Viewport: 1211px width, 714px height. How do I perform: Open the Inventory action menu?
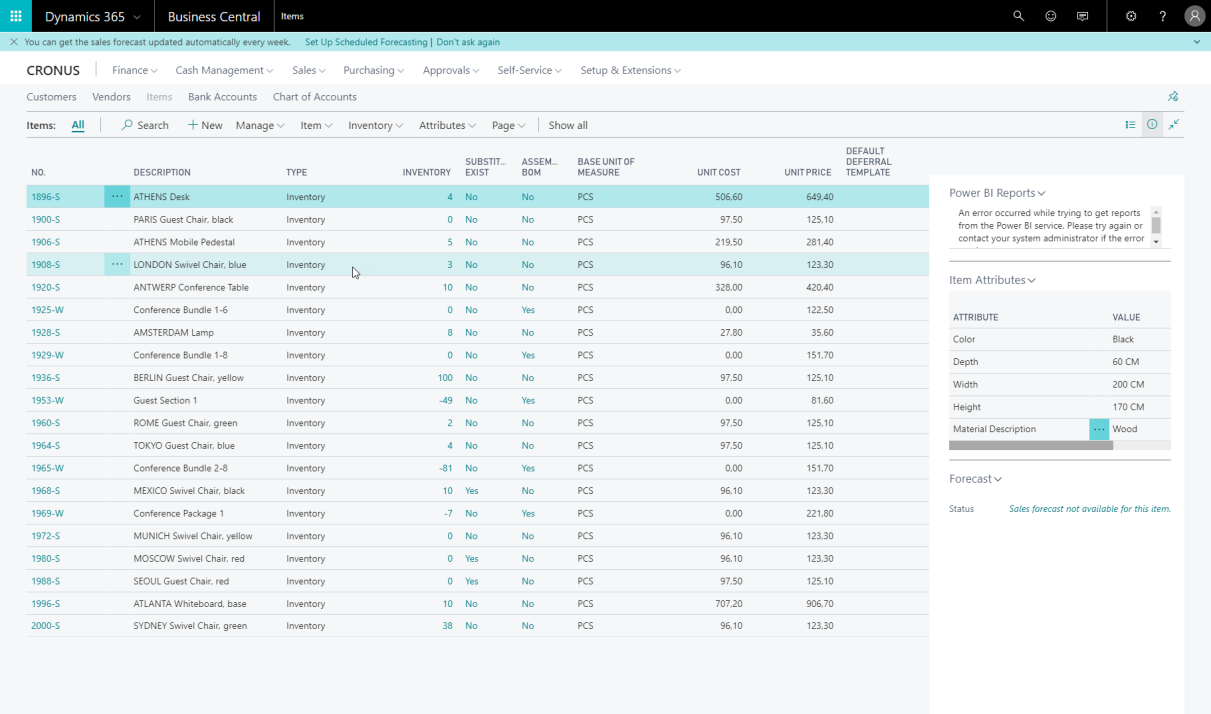tap(376, 125)
